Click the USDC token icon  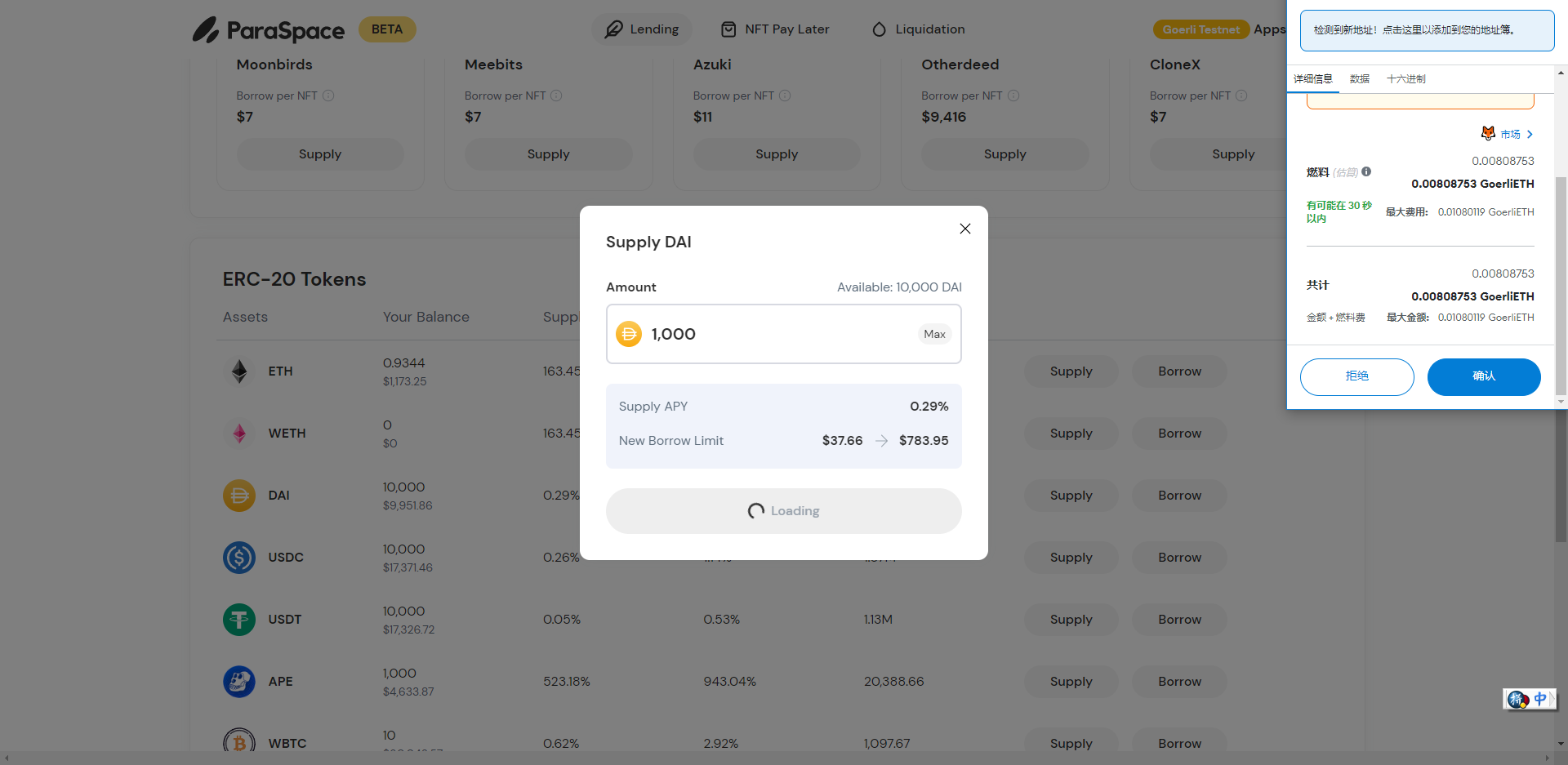point(239,558)
